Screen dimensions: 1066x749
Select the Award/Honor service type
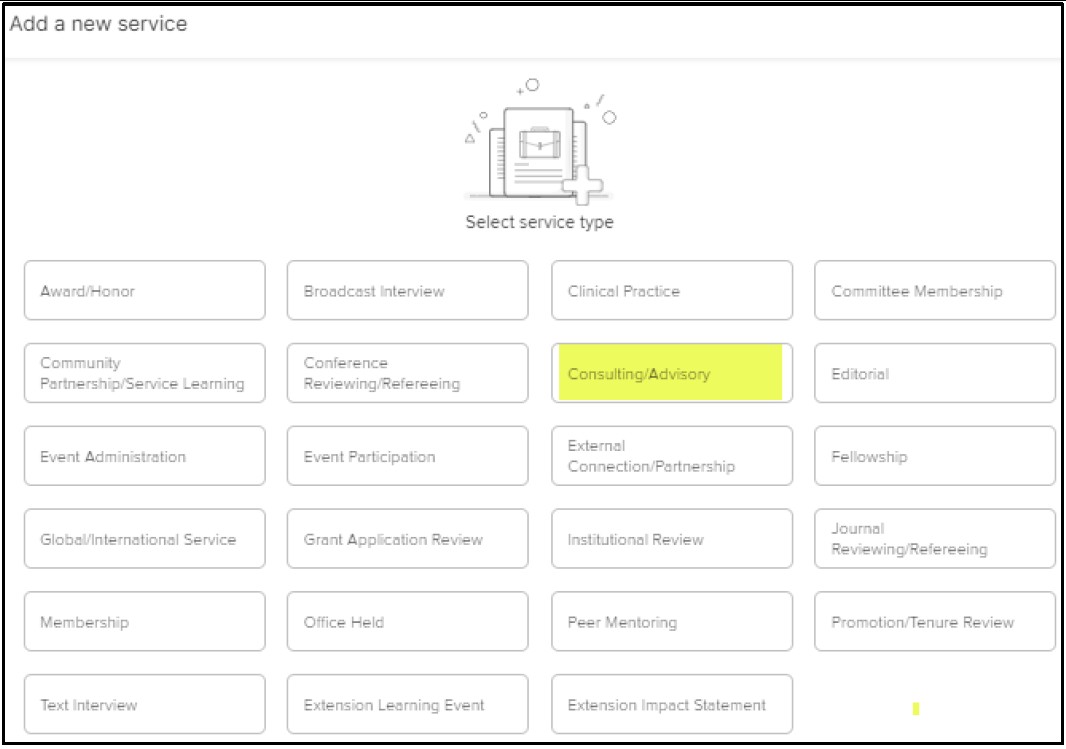point(145,289)
